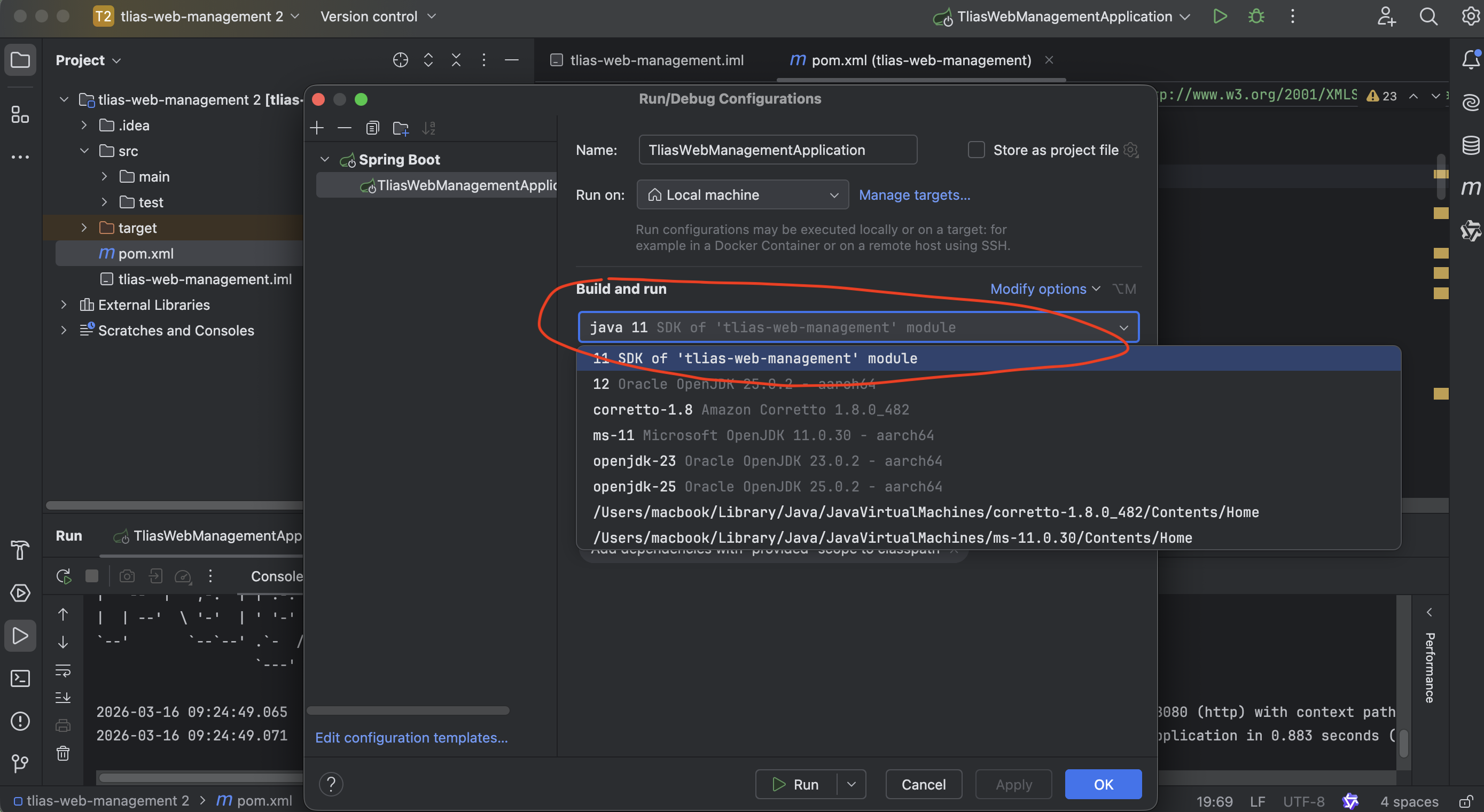Open the Problems tool window icon
Viewport: 1484px width, 812px height.
pyautogui.click(x=20, y=721)
